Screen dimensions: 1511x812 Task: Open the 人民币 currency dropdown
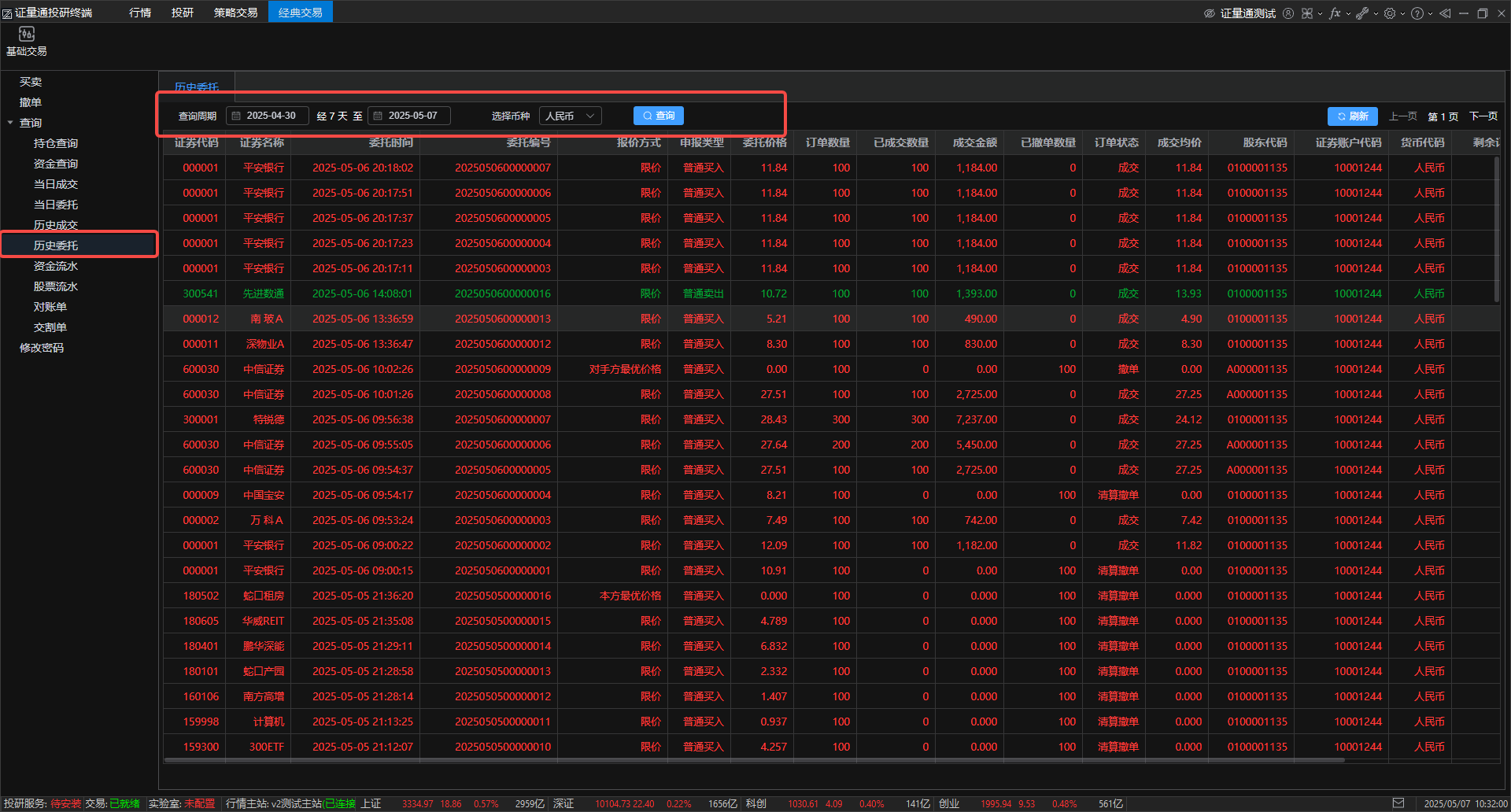[x=571, y=116]
